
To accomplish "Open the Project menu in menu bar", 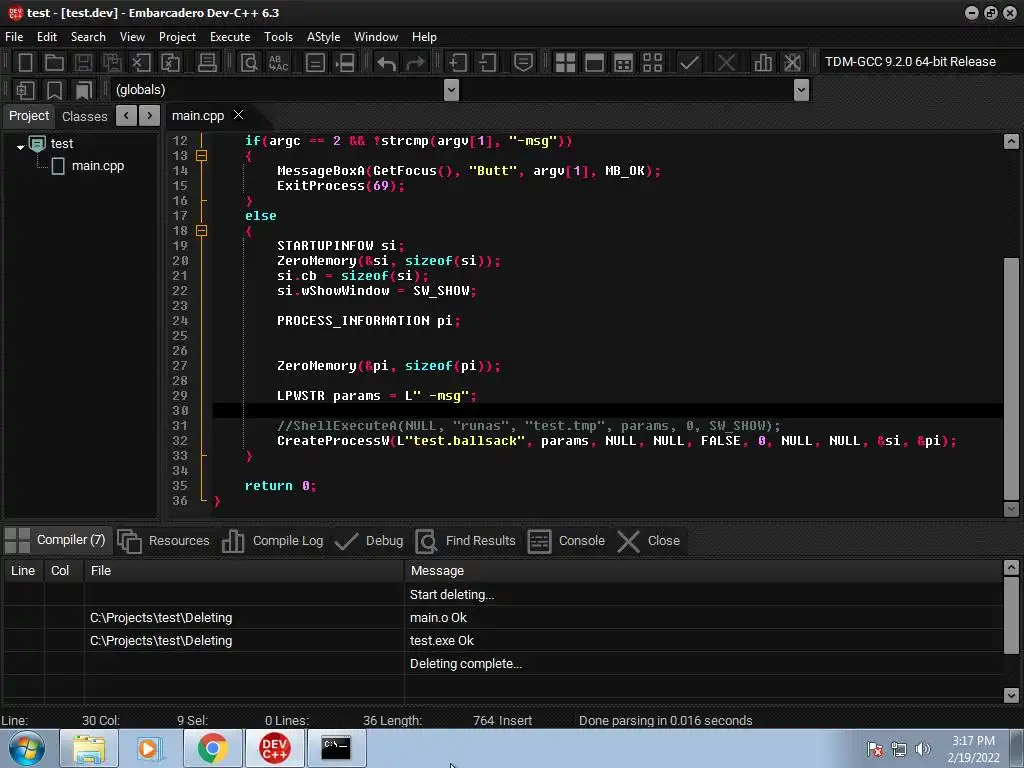I will (177, 37).
